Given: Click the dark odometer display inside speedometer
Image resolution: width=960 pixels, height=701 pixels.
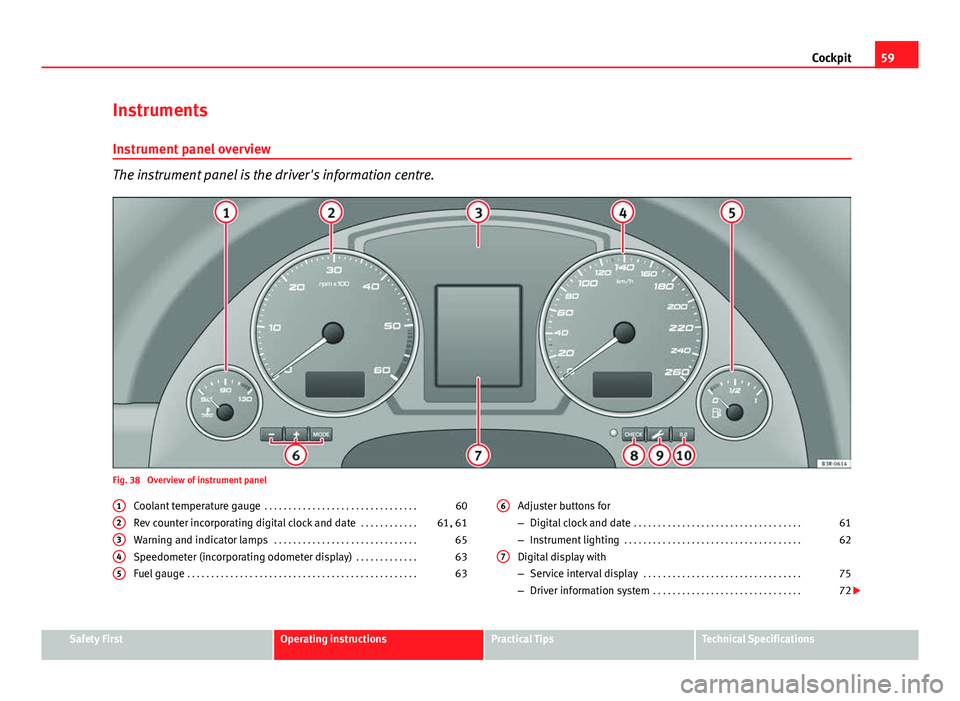Looking at the screenshot, I should coord(622,384).
